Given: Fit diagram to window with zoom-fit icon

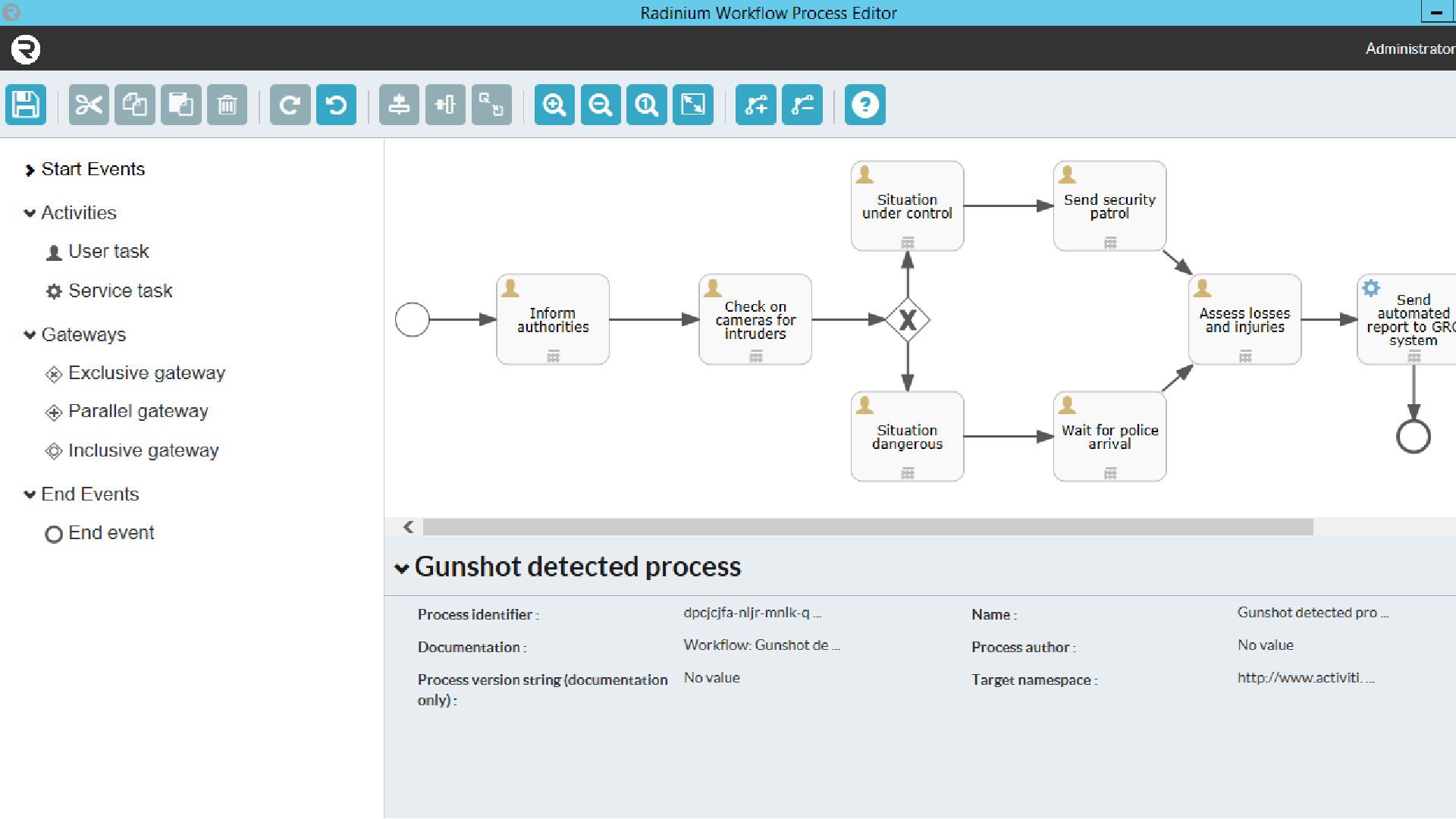Looking at the screenshot, I should (x=694, y=105).
